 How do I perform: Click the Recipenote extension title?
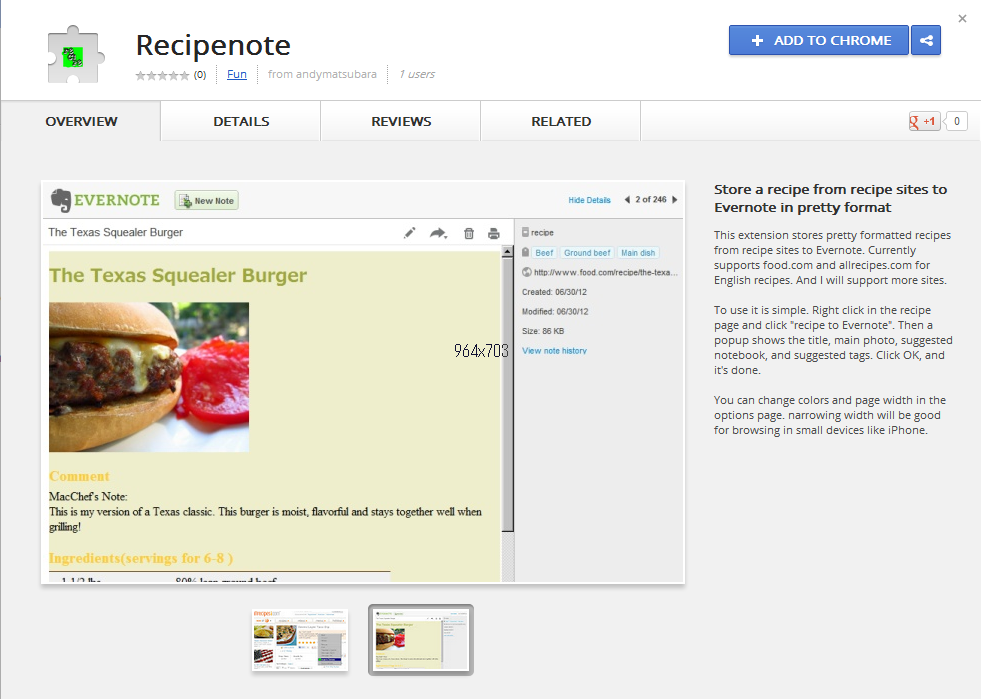[213, 45]
